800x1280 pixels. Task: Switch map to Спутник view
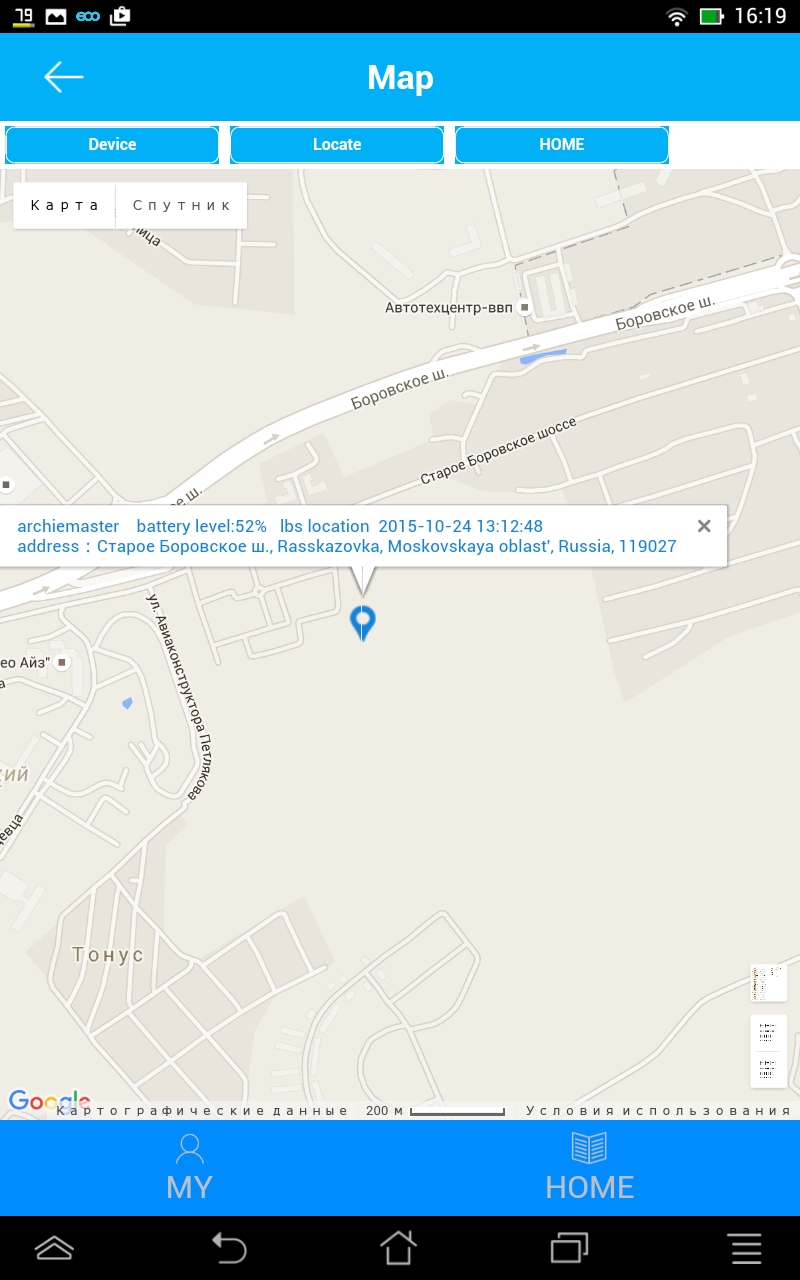click(182, 205)
